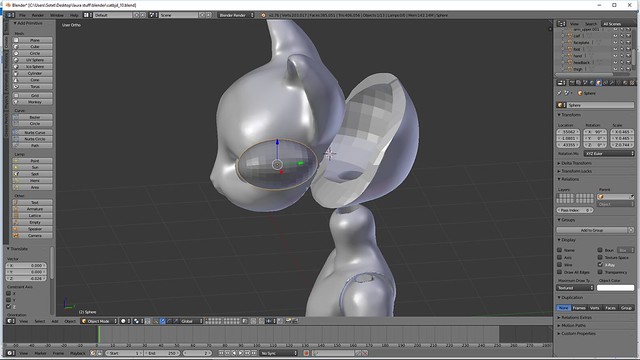Toggle the X-Ray checkbox
Image resolution: width=640 pixels, height=360 pixels.
pyautogui.click(x=600, y=264)
